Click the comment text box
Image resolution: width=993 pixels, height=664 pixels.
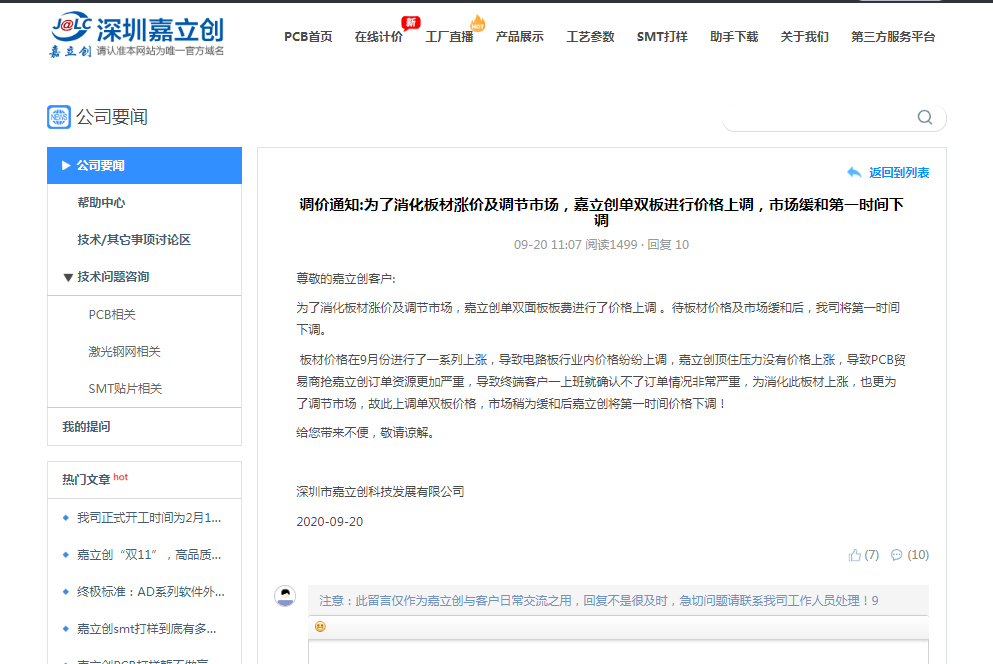coord(618,652)
